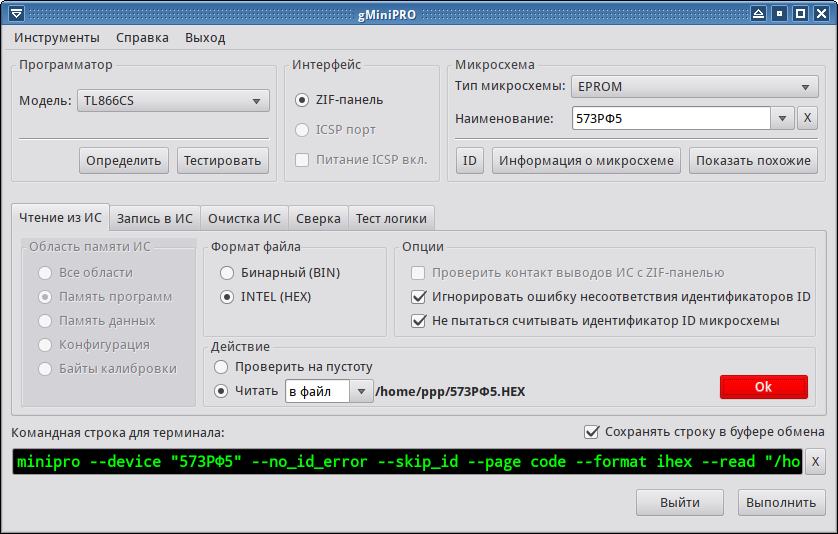Toggle the Питание ICSP вкл. checkbox
Screen dimensions: 838x534
[x=302, y=160]
